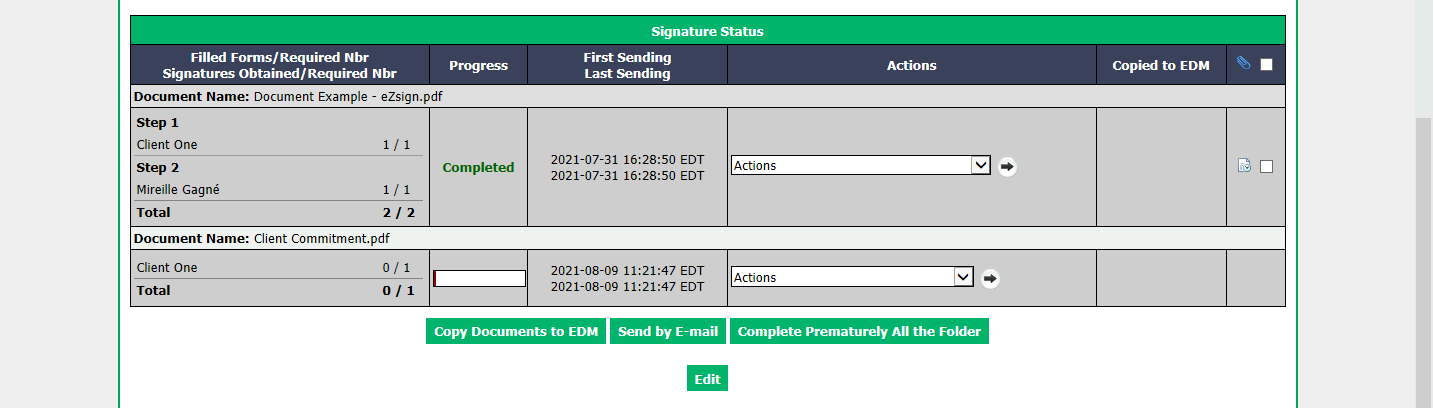The image size is (1434, 408).
Task: Click the paperclip attachment icon in header
Action: click(x=1243, y=64)
